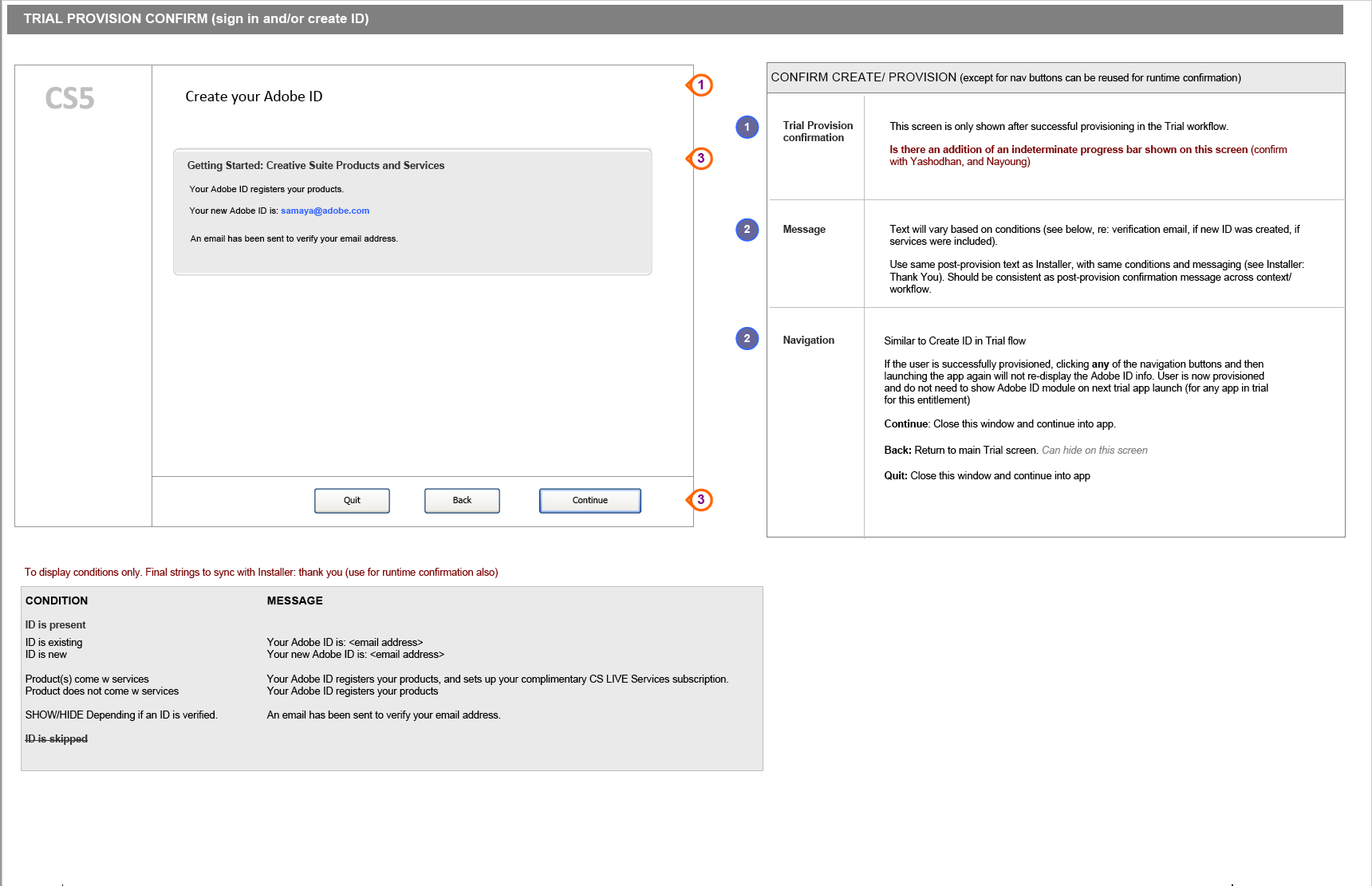The width and height of the screenshot is (1372, 886).
Task: Select 'SHOW/HIDE Depending if an ID is verified' row
Action: click(x=121, y=715)
